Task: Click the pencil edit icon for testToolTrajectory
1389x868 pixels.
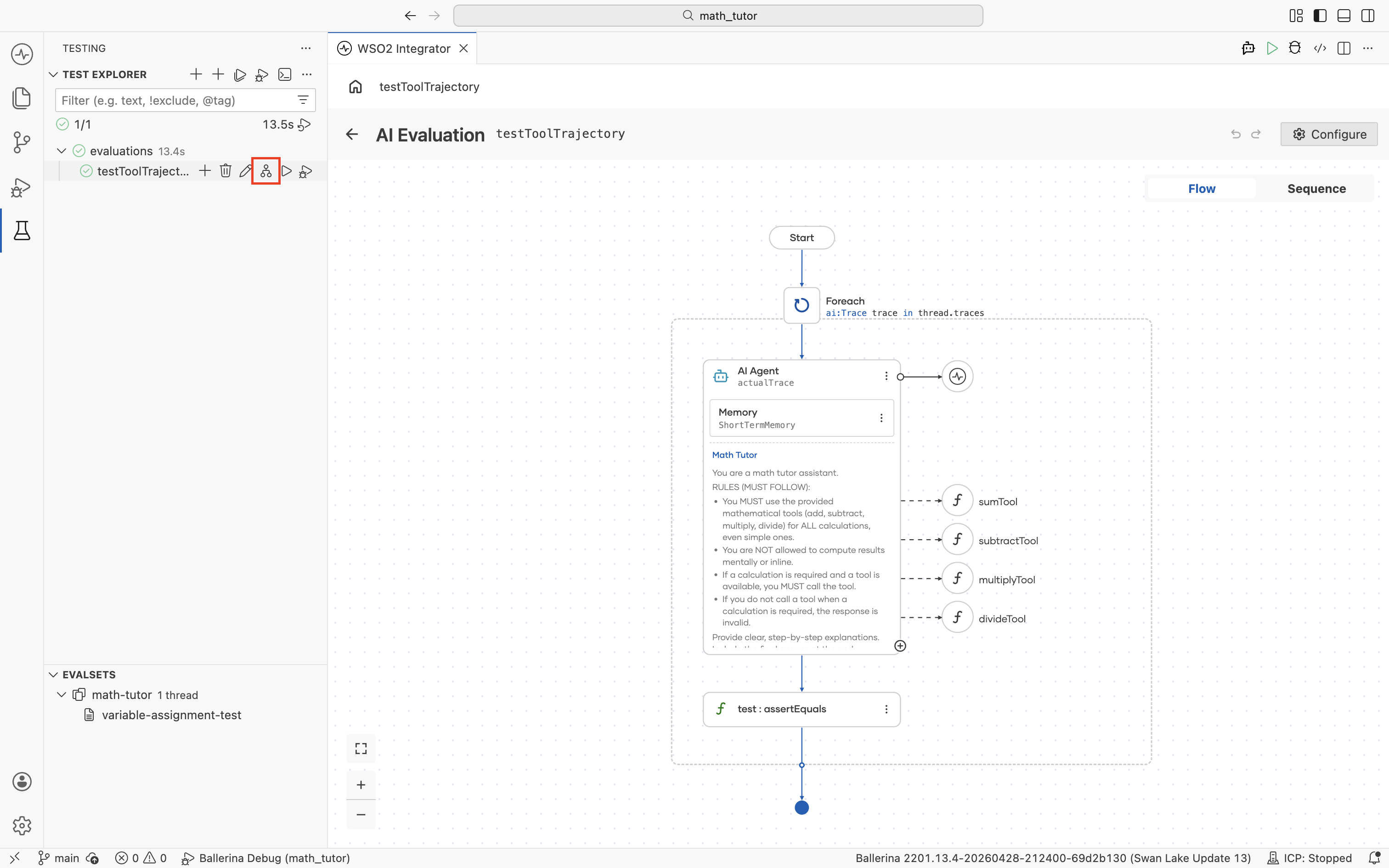Action: (245, 171)
